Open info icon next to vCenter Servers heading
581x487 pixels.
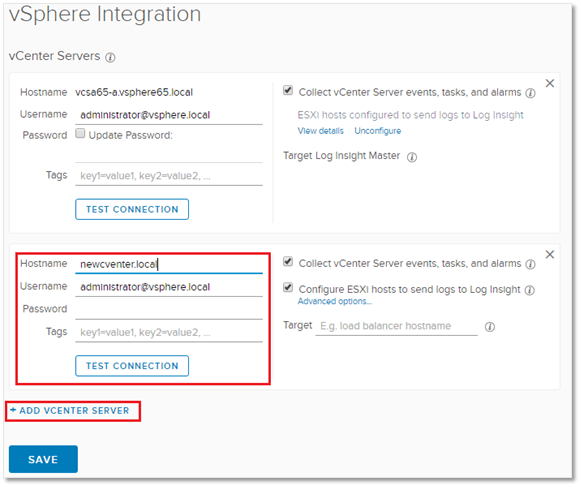(x=110, y=57)
